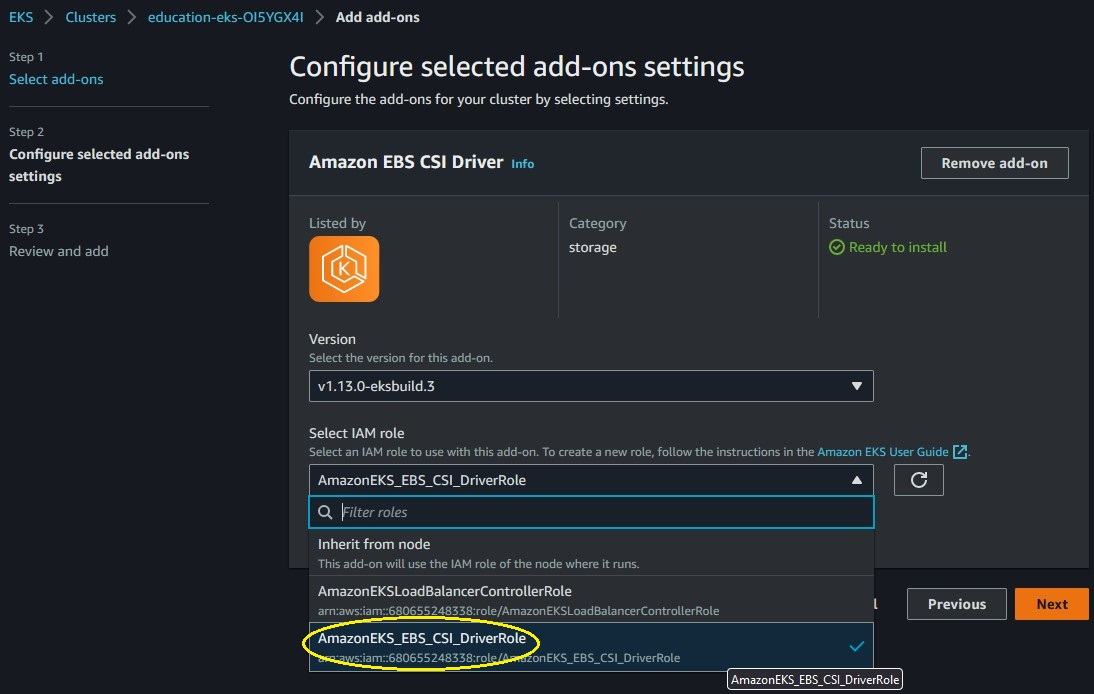The width and height of the screenshot is (1094, 694).
Task: Click the Info link beside Amazon EBS CSI Driver
Action: coord(523,164)
